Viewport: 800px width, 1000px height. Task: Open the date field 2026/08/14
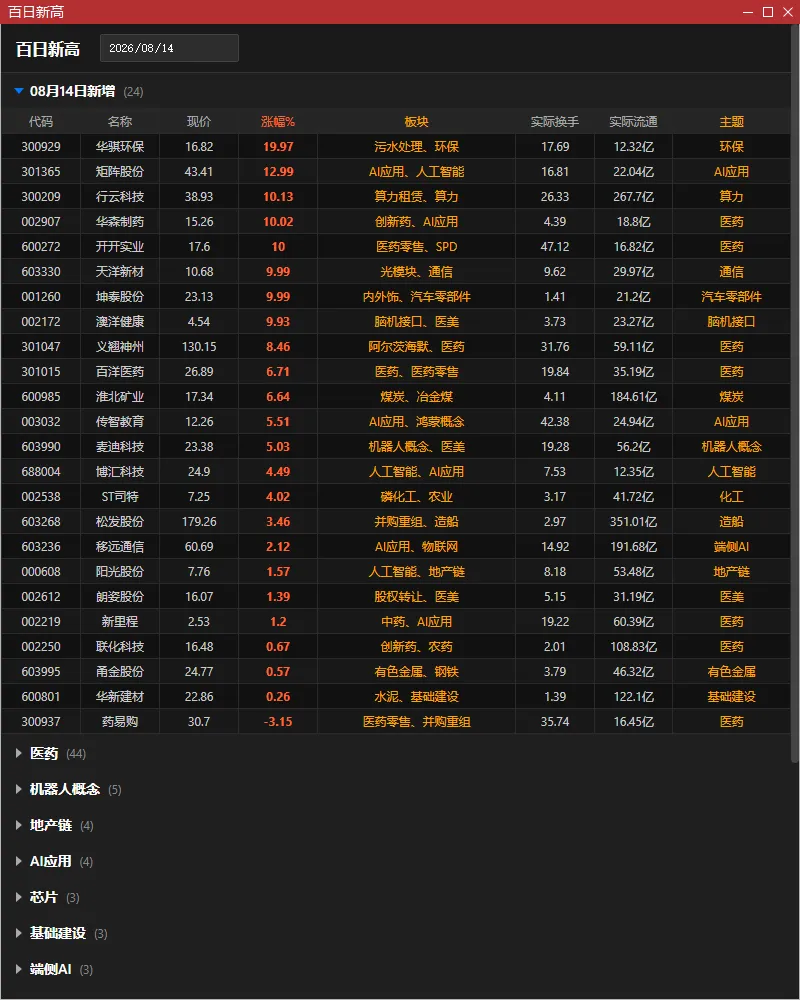click(169, 48)
